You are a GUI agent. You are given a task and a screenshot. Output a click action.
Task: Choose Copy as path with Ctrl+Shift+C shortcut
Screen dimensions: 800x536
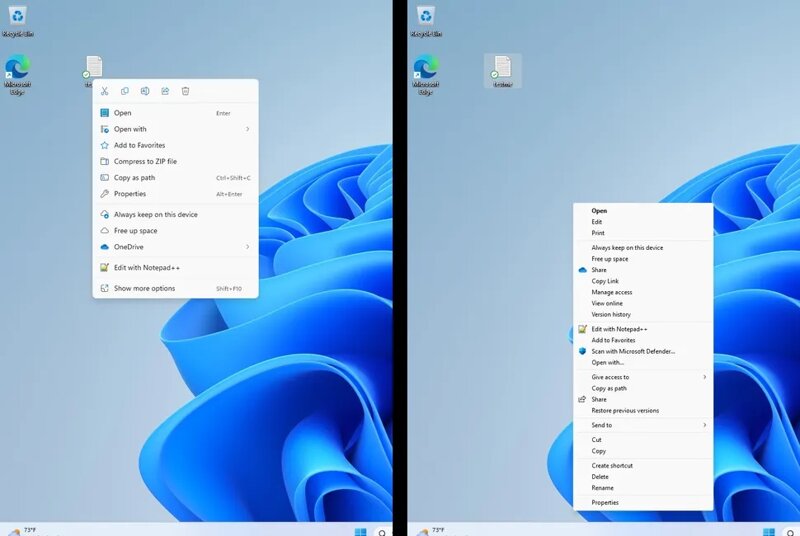(x=176, y=177)
